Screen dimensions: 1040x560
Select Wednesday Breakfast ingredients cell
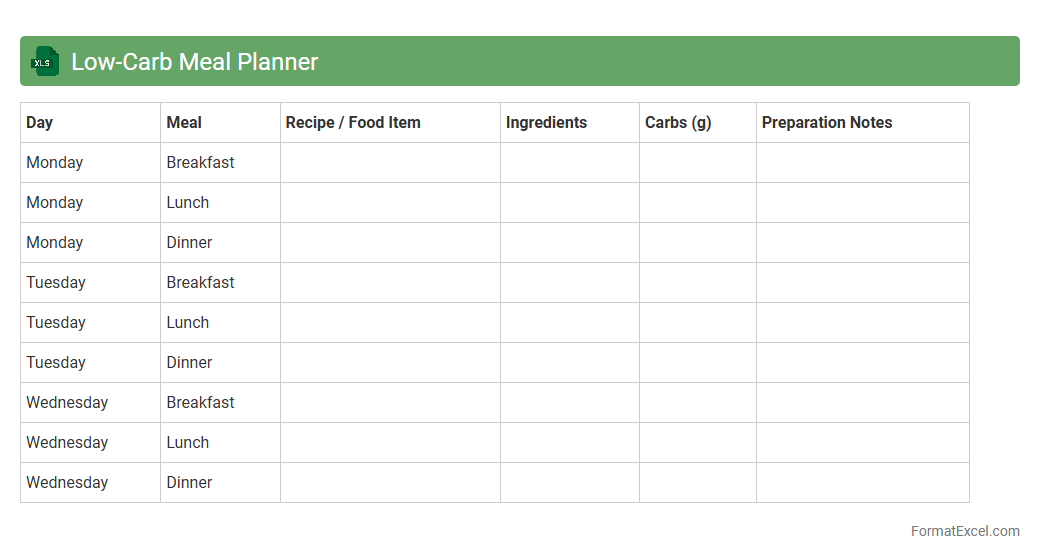[569, 403]
